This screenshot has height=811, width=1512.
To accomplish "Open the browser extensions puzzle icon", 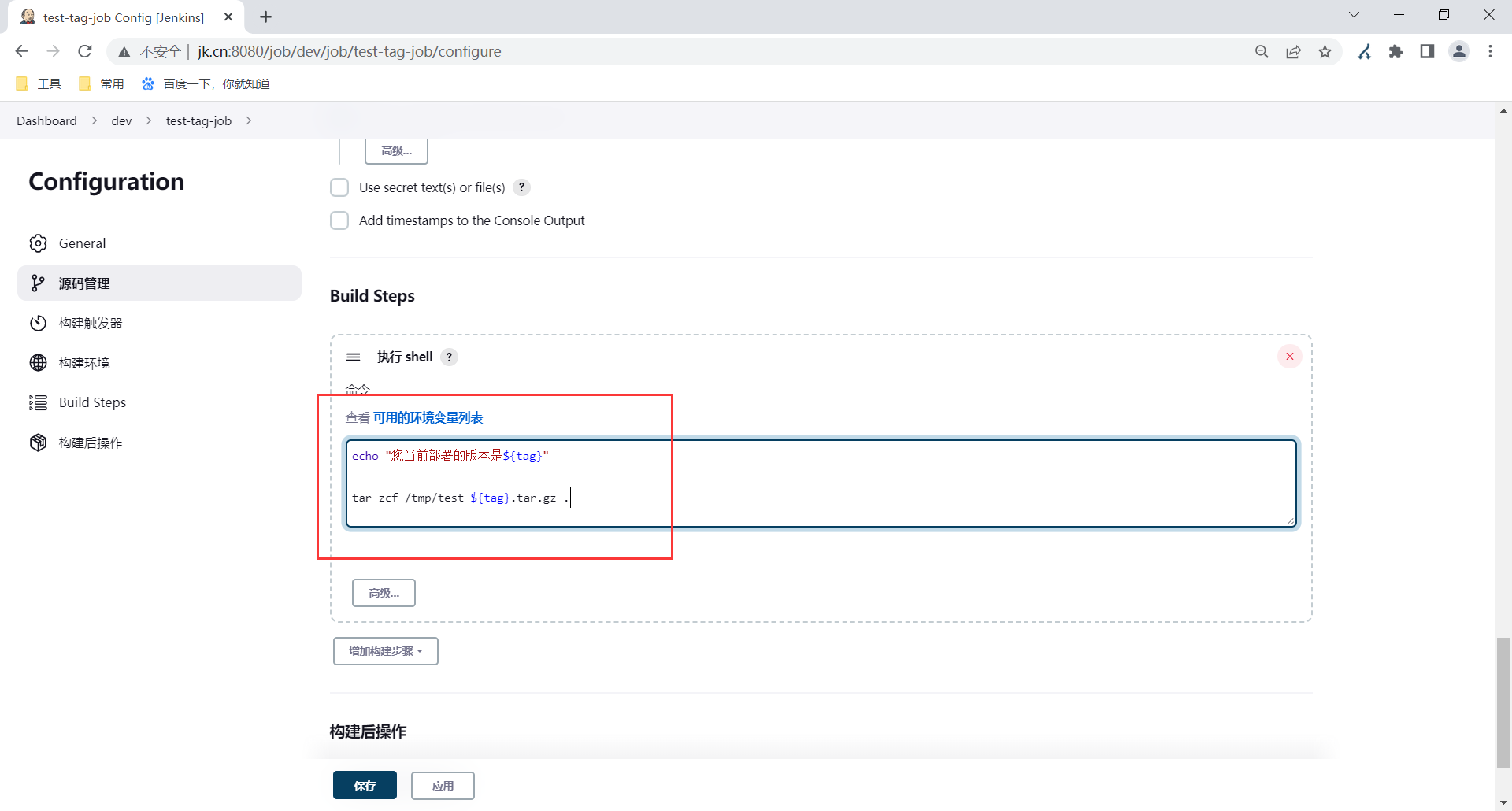I will pyautogui.click(x=1396, y=51).
